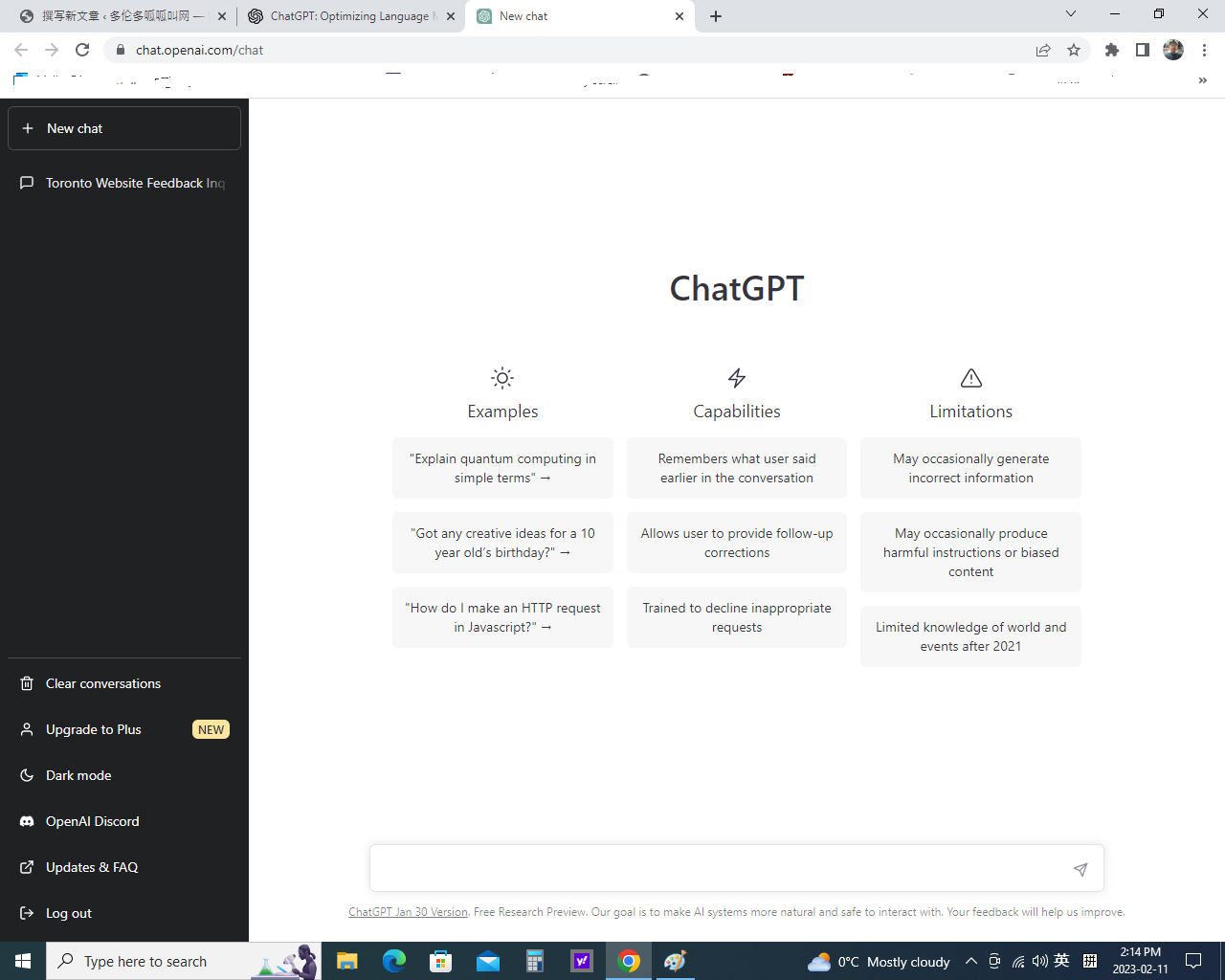Open the OpenAI Discord link

click(124, 821)
